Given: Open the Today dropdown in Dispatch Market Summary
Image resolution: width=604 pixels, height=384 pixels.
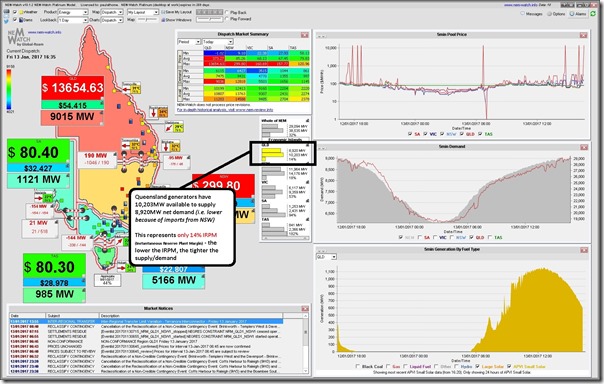Looking at the screenshot, I should [x=218, y=42].
